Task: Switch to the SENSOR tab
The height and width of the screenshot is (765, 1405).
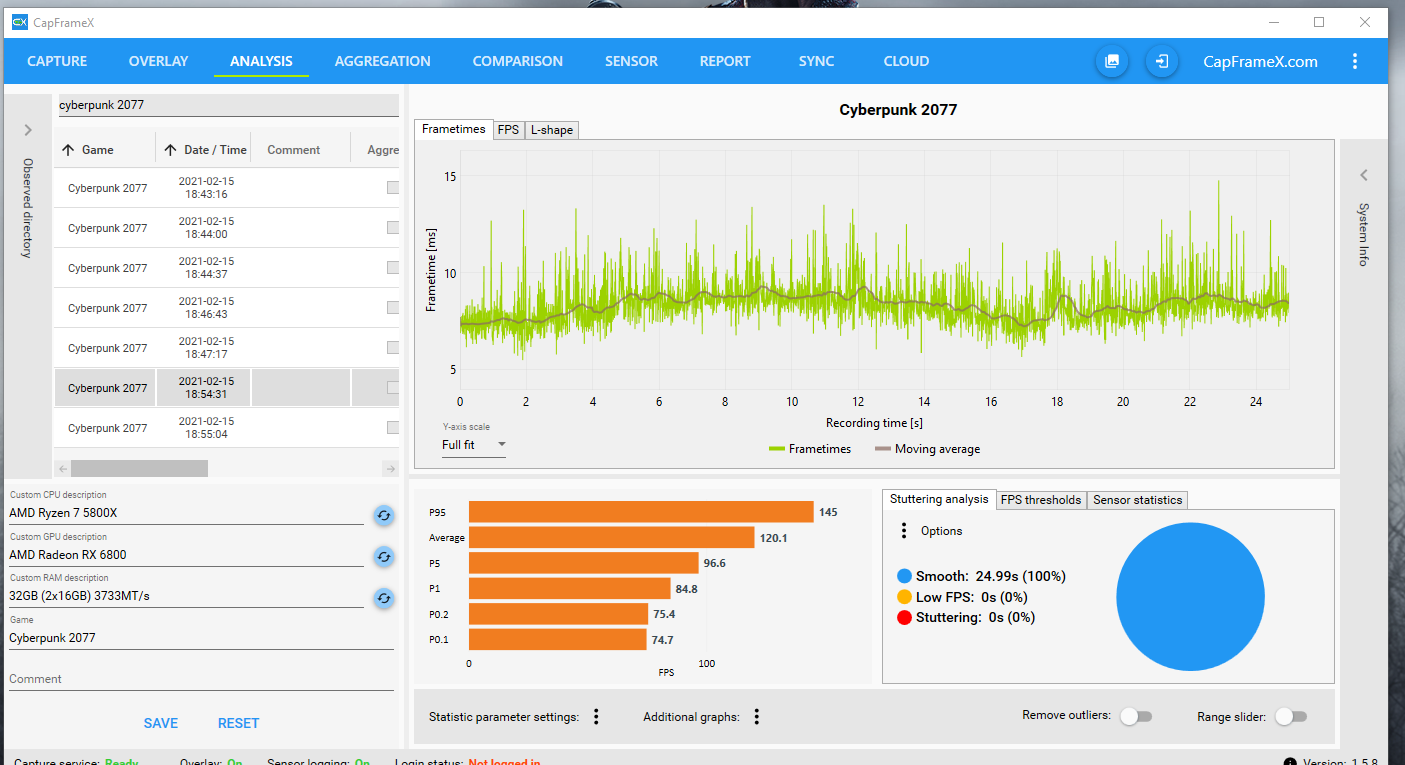Action: [631, 61]
